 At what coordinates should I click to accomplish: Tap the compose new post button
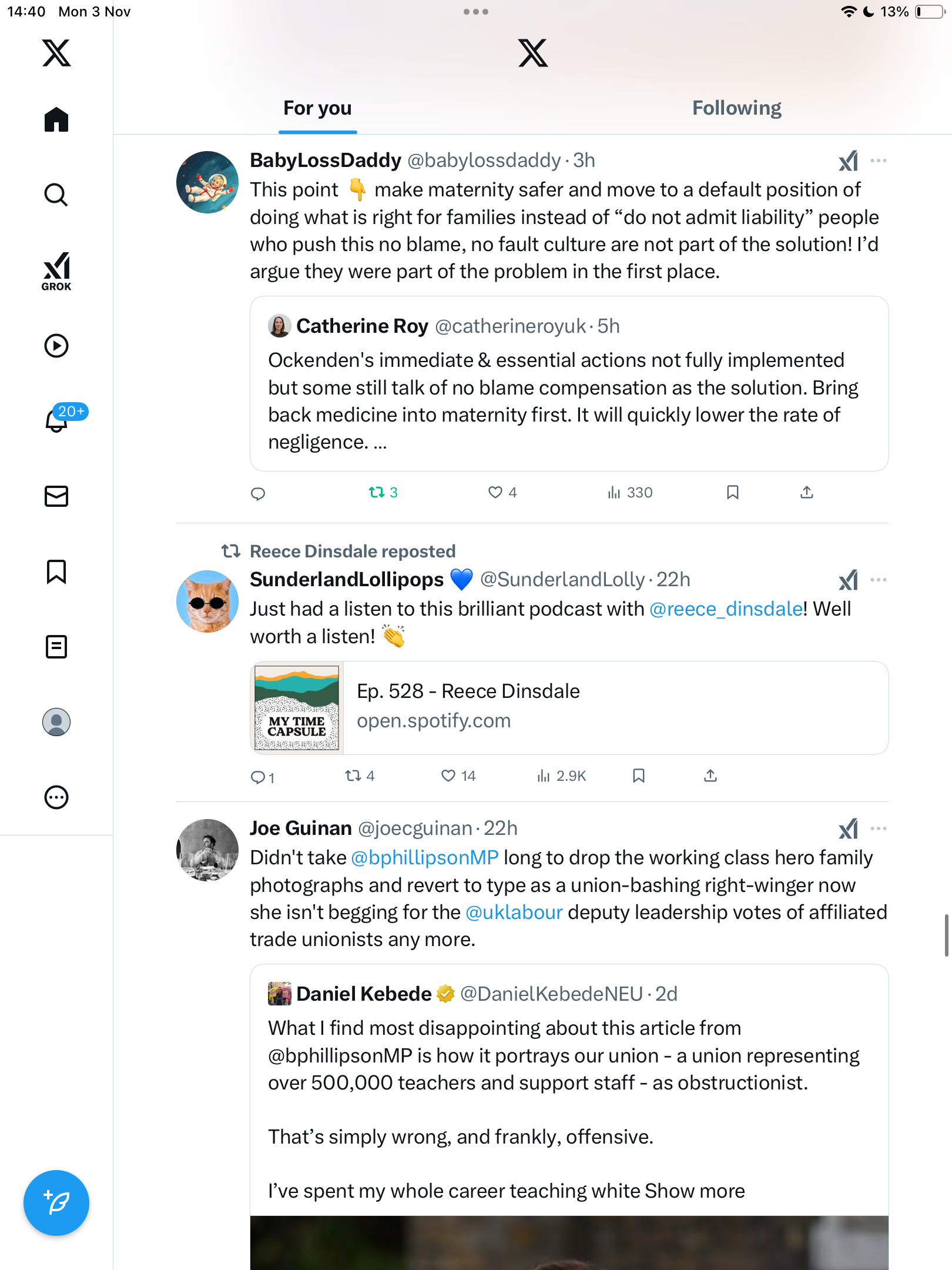pyautogui.click(x=56, y=1202)
